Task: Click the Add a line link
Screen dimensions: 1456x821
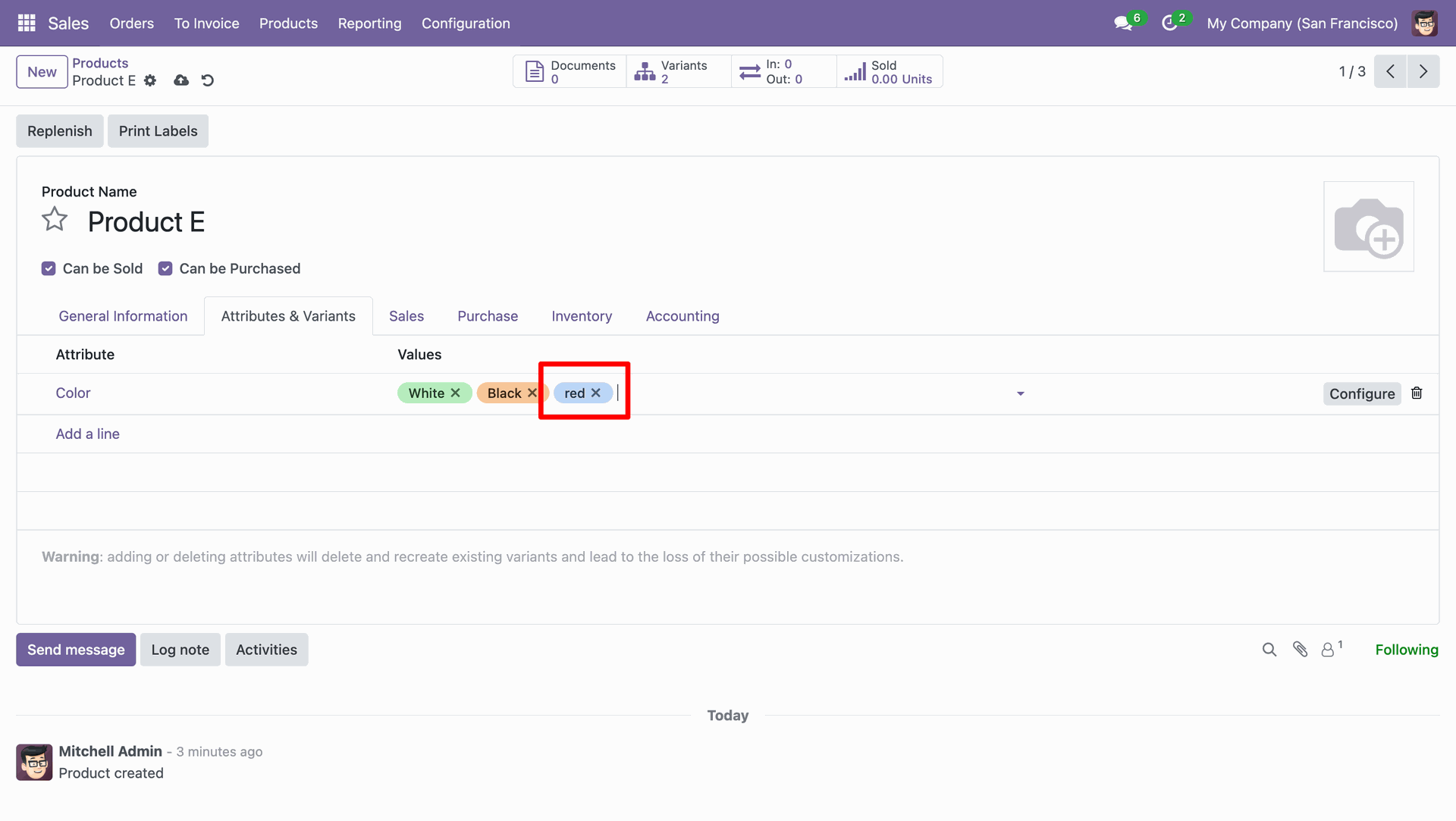Action: [x=87, y=434]
